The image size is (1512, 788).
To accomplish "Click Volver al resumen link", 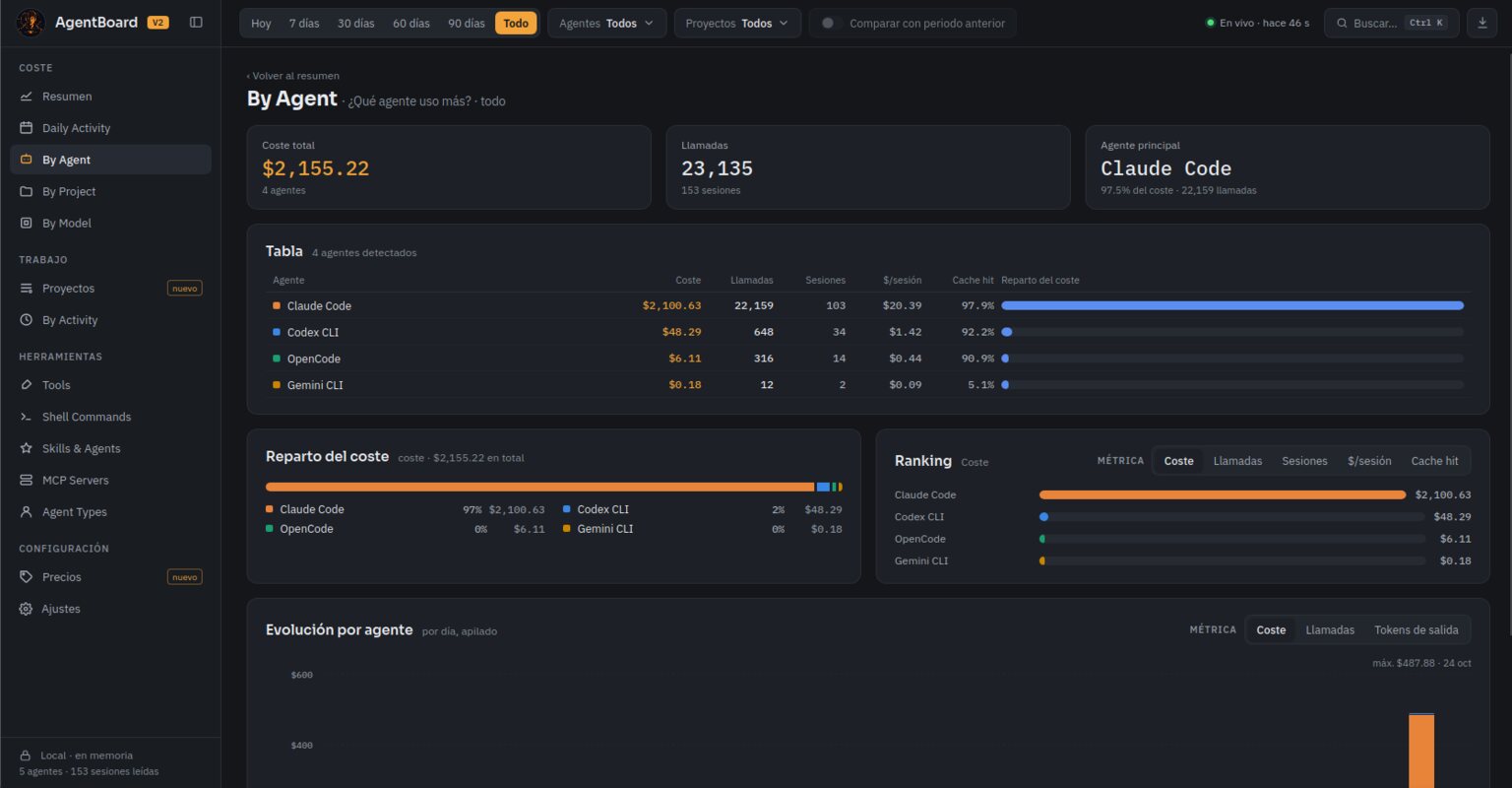I will click(x=292, y=76).
